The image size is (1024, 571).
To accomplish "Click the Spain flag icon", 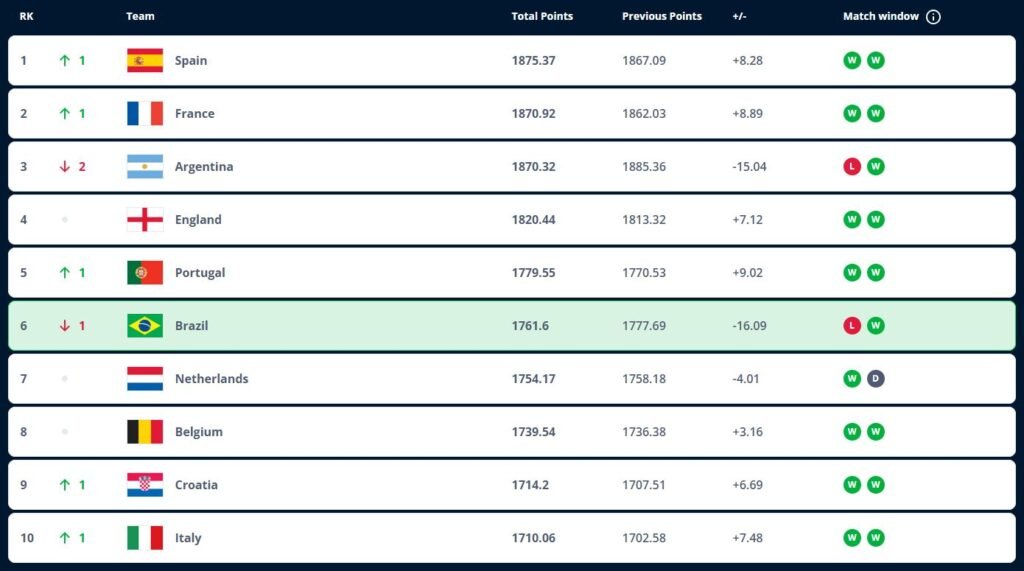I will click(x=145, y=61).
